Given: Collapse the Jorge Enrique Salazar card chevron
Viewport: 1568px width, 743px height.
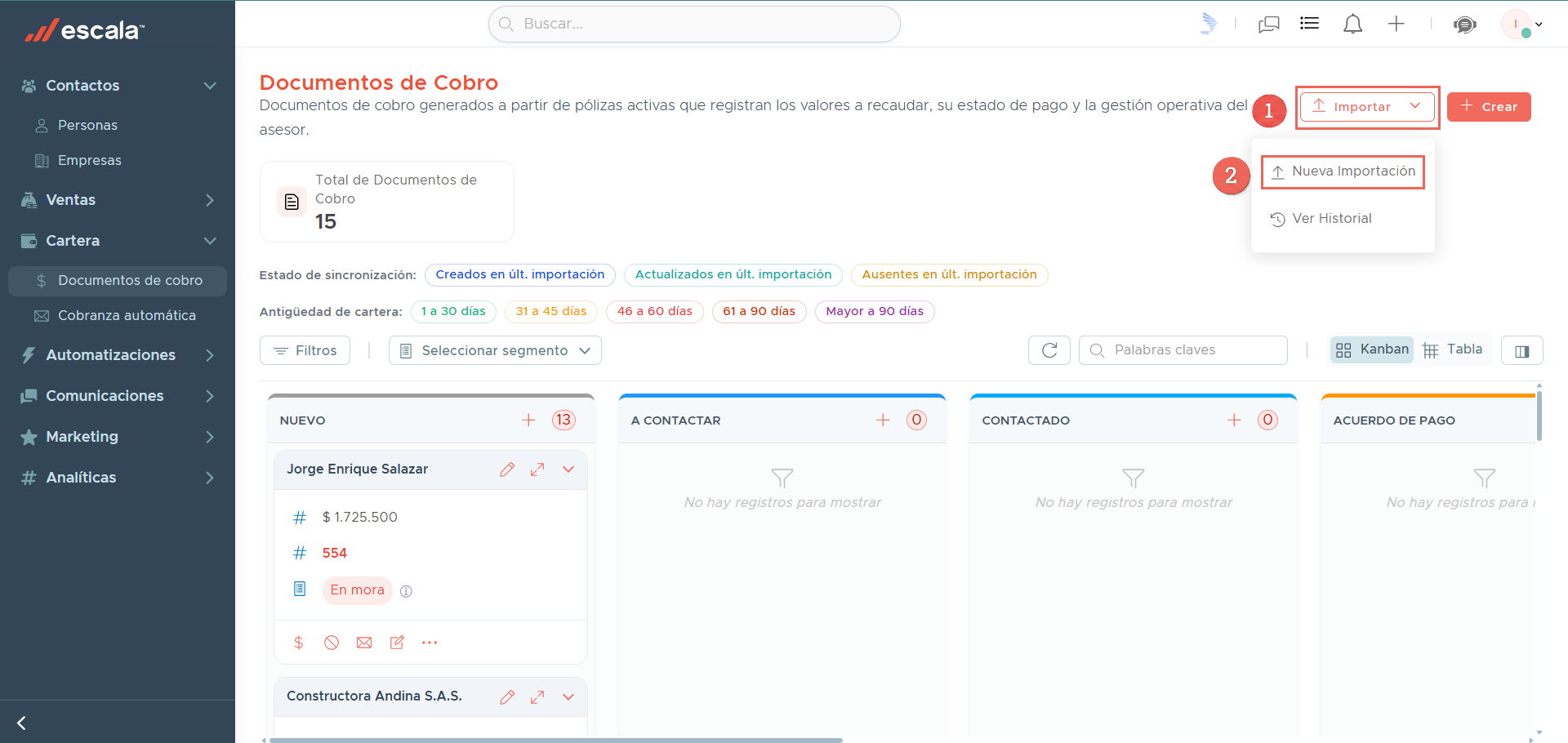Looking at the screenshot, I should click(x=568, y=469).
